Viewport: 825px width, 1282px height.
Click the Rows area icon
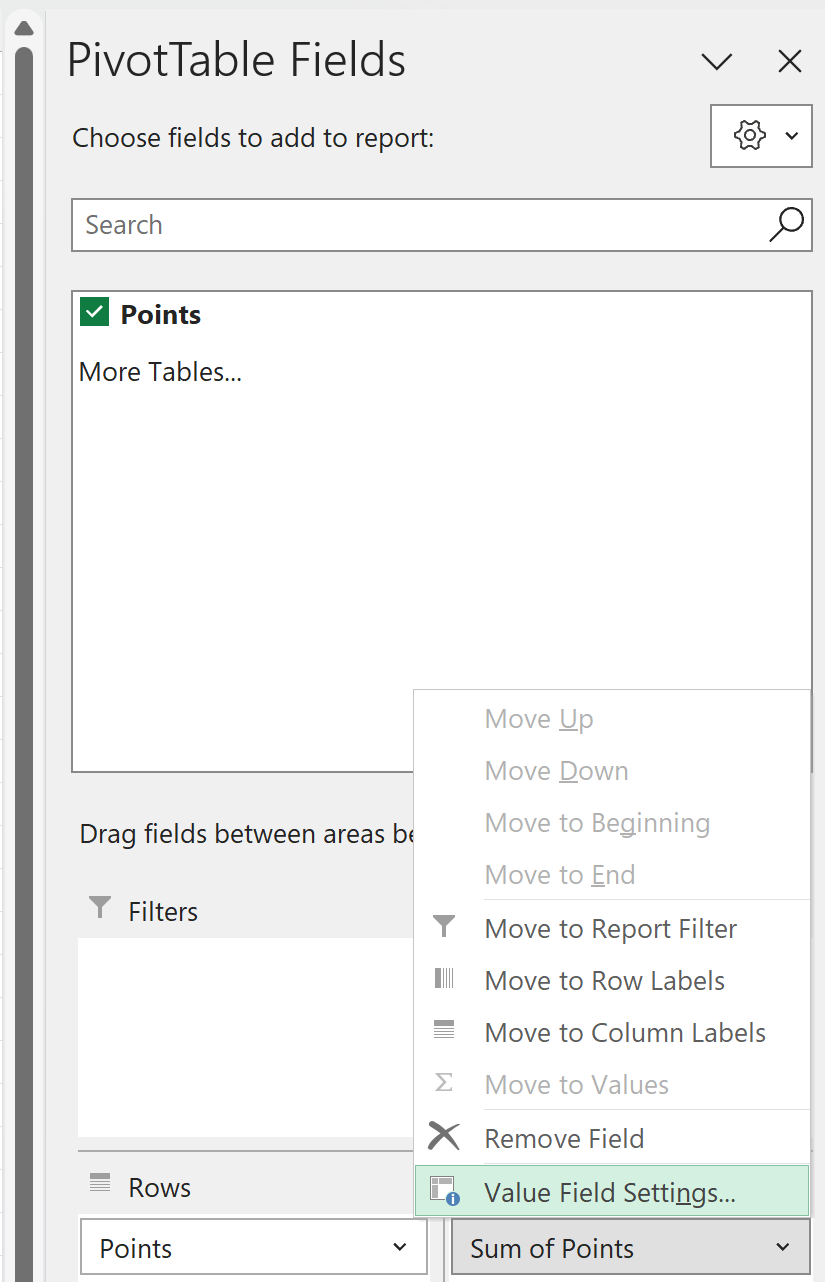point(100,1183)
